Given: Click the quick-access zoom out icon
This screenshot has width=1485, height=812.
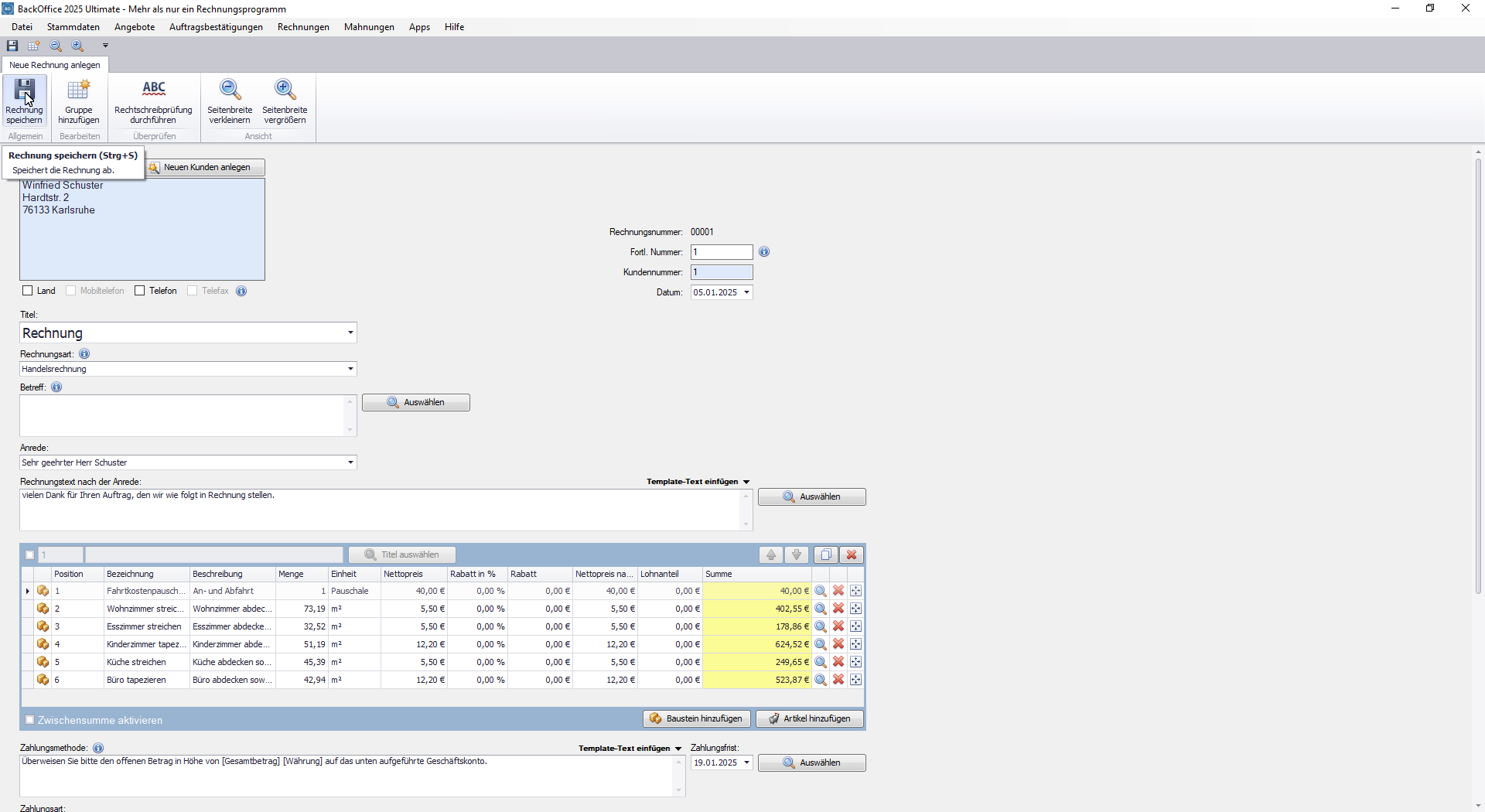Looking at the screenshot, I should pyautogui.click(x=56, y=46).
